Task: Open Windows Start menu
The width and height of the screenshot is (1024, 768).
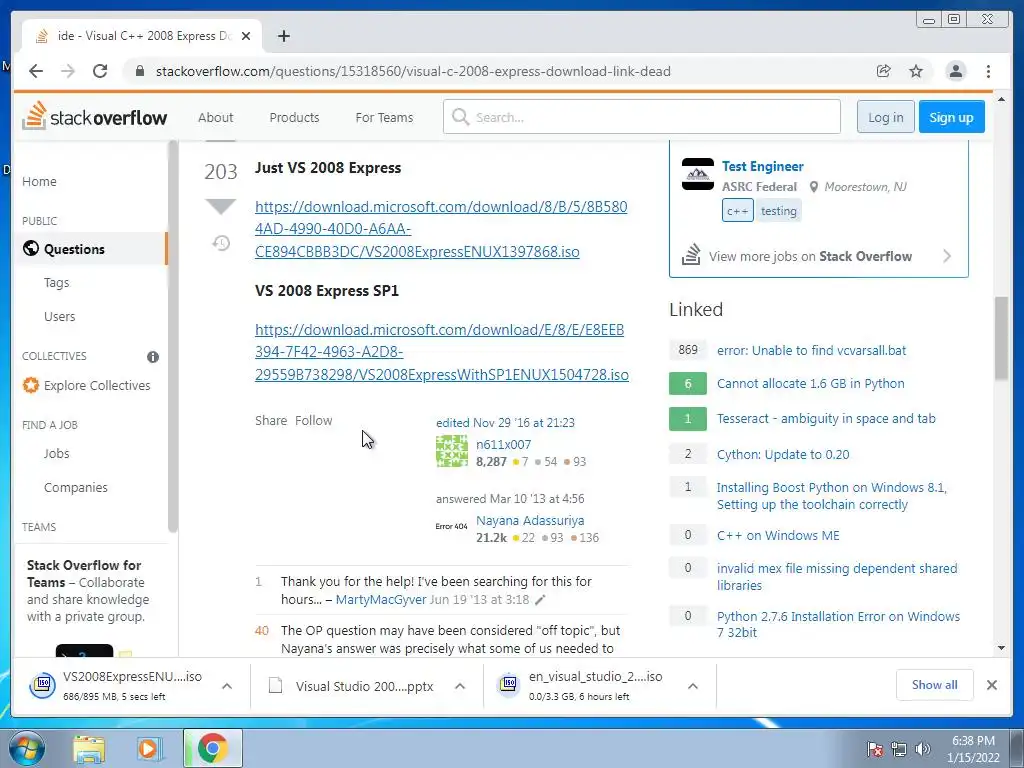Action: click(x=26, y=748)
